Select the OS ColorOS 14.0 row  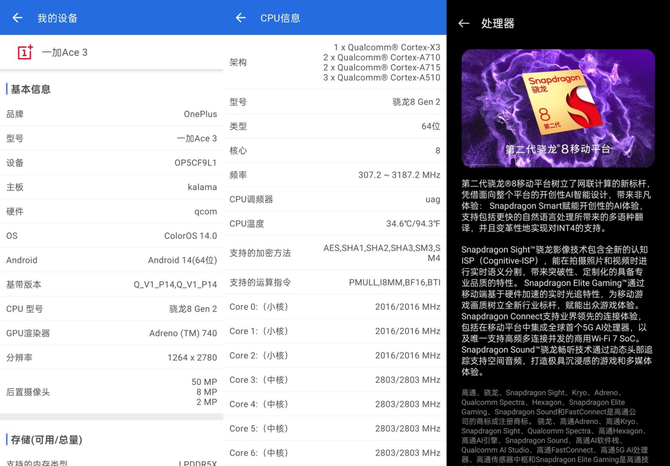112,236
